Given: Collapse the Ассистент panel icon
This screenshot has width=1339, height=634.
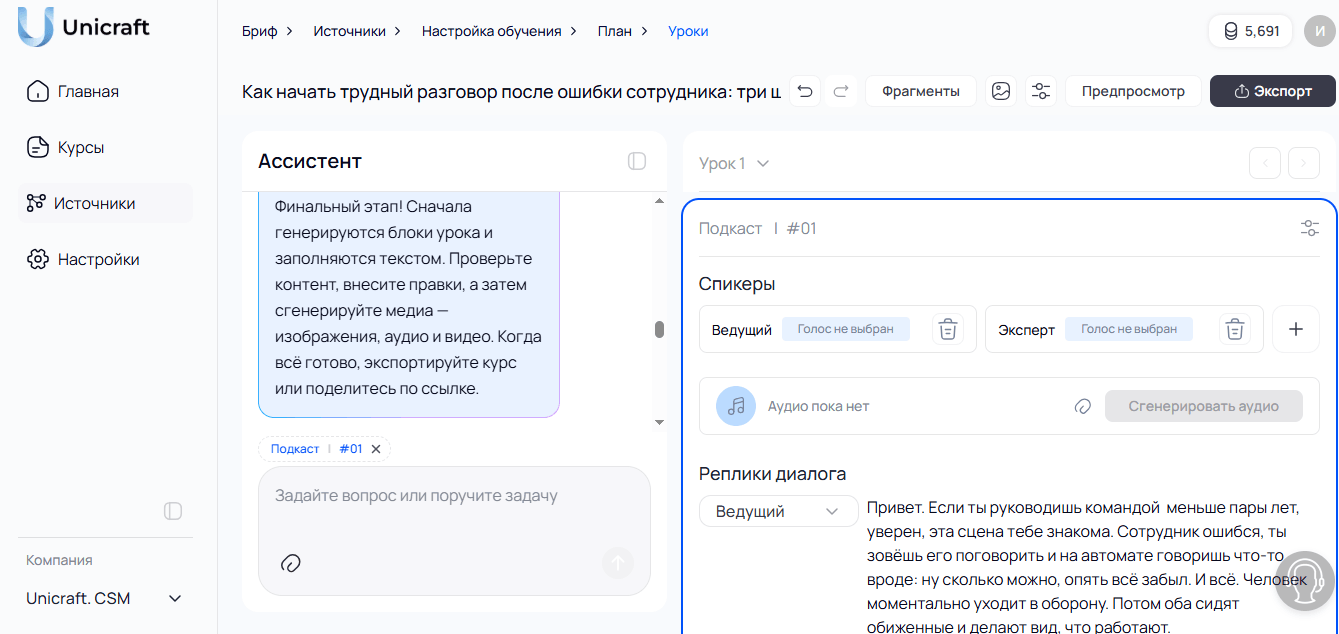Looking at the screenshot, I should (x=637, y=161).
